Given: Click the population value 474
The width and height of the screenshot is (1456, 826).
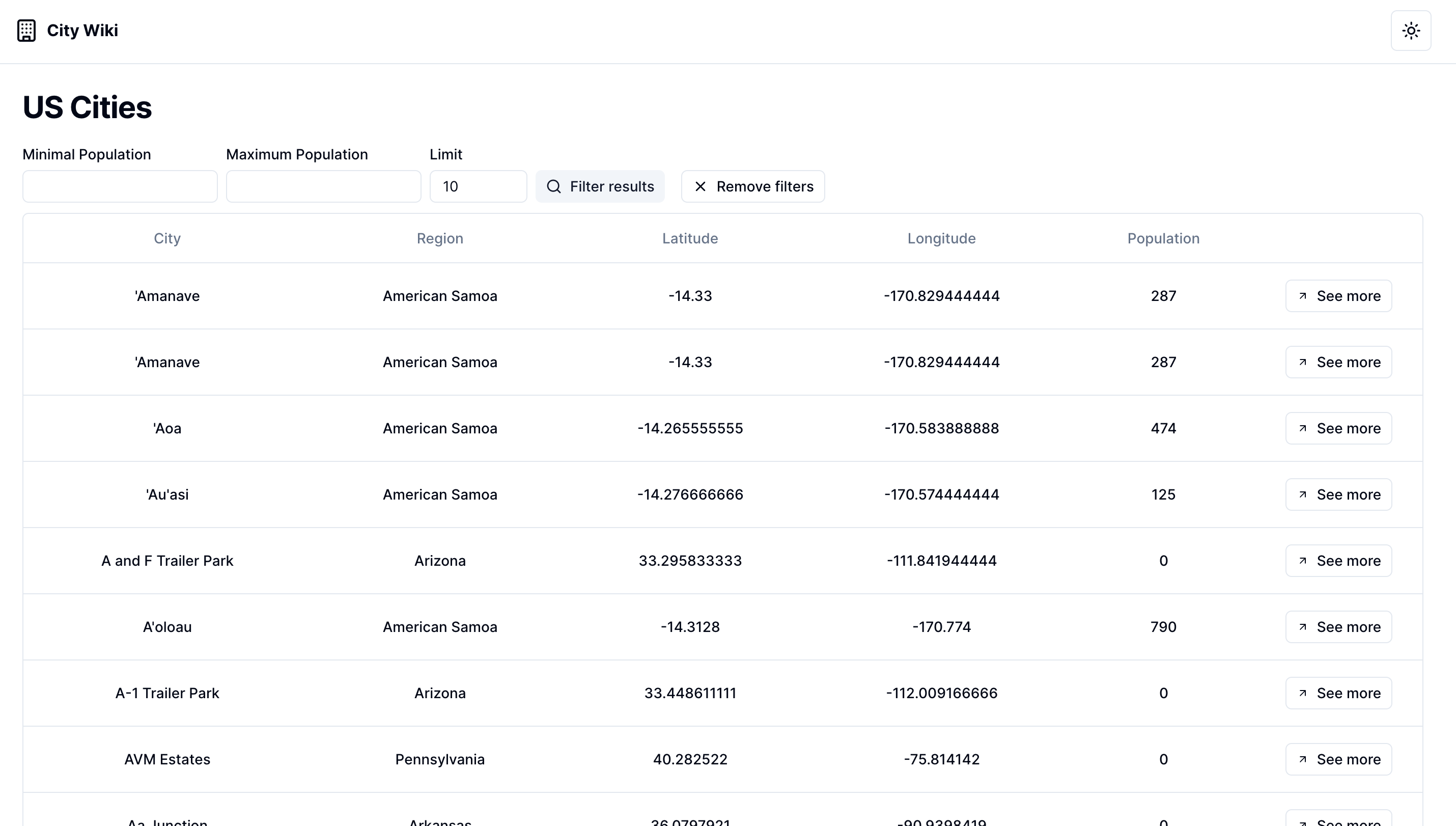Looking at the screenshot, I should [1163, 428].
